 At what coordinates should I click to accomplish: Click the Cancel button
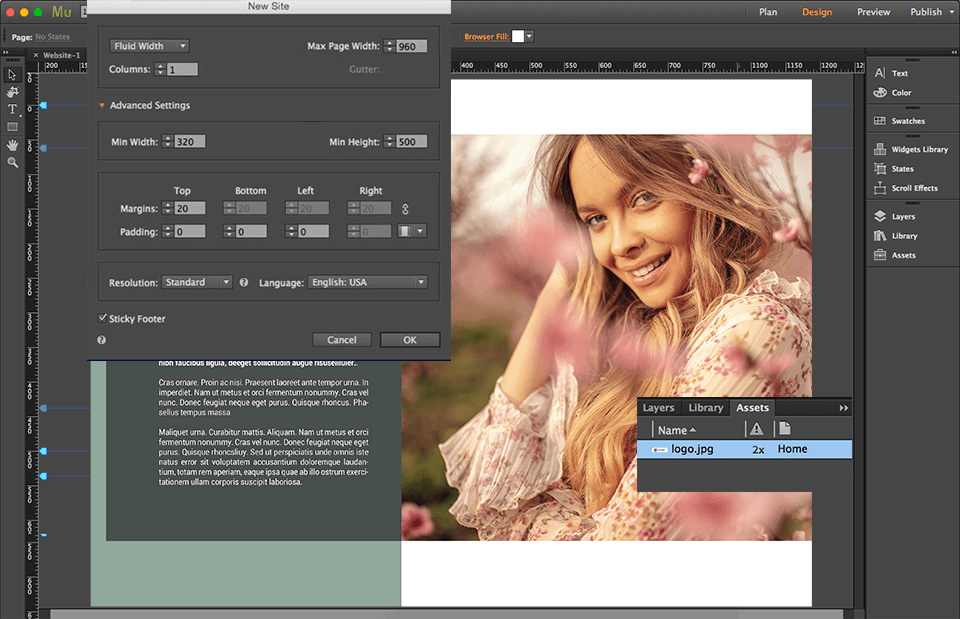pyautogui.click(x=342, y=340)
